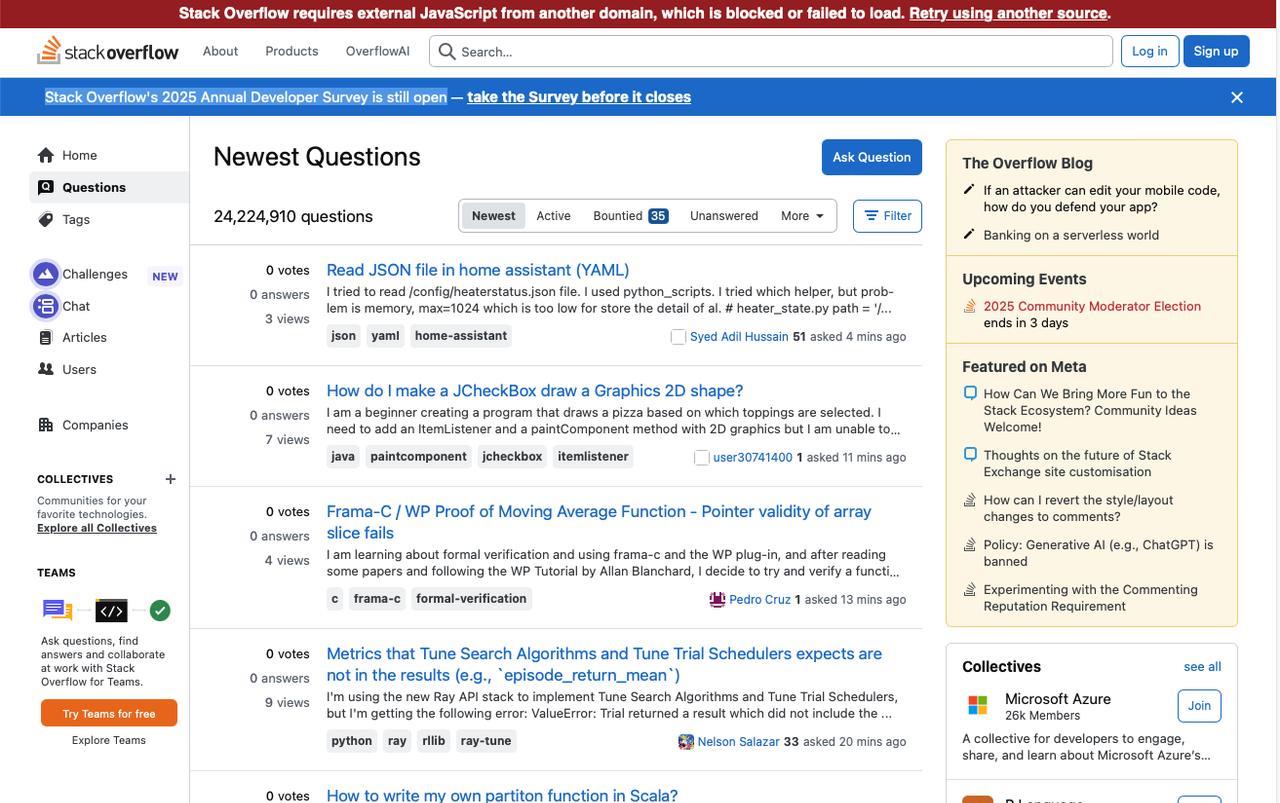Open the Tags page in sidebar
Screen dimensions: 1280x803
109,219
